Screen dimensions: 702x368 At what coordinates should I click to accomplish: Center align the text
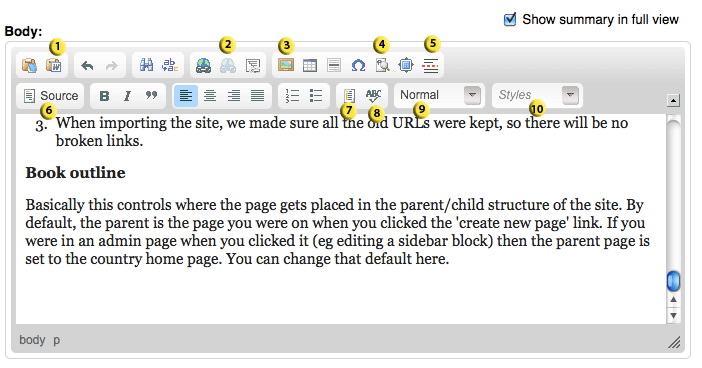210,96
